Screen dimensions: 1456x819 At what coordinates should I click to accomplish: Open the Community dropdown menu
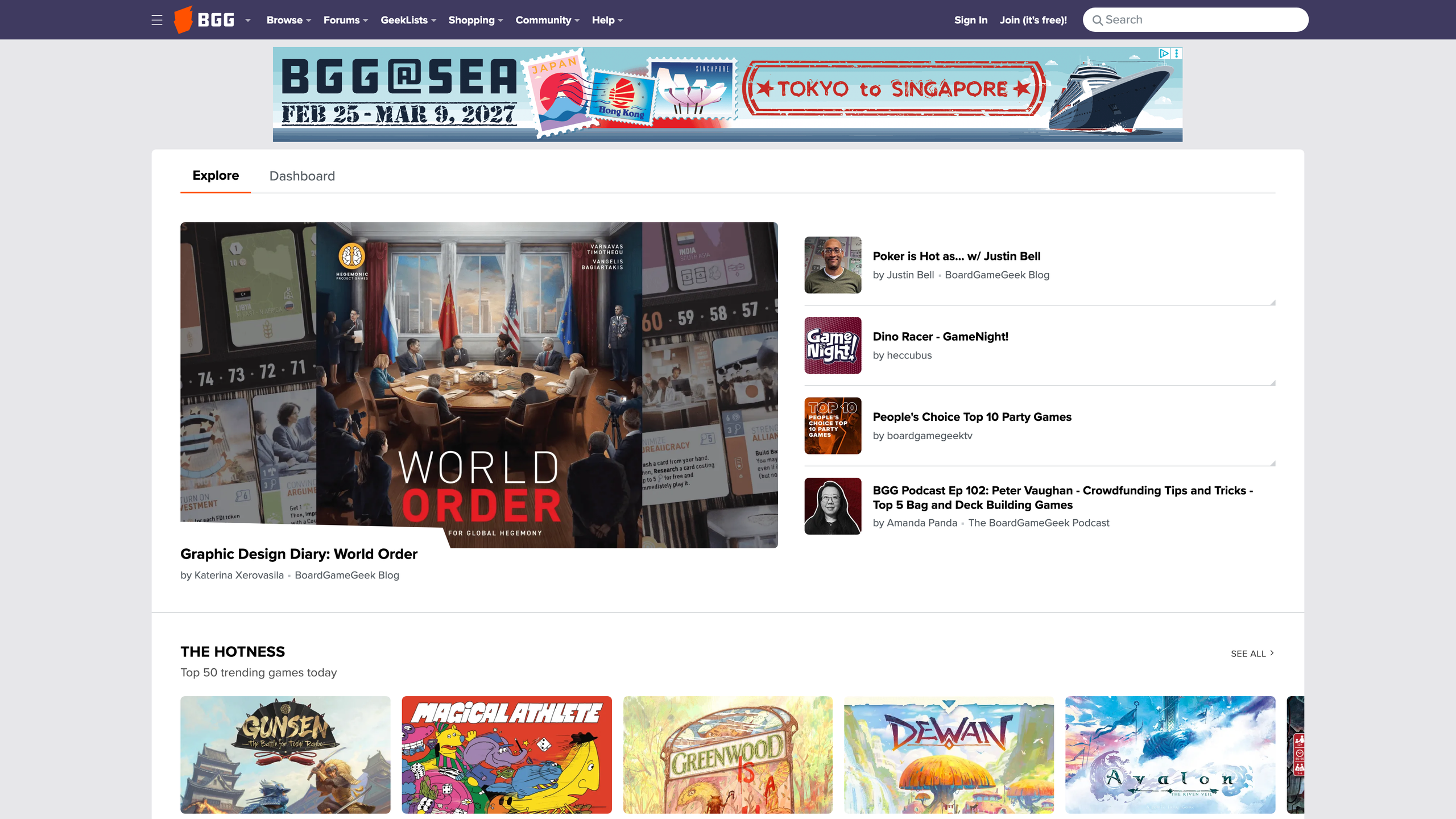(x=548, y=20)
